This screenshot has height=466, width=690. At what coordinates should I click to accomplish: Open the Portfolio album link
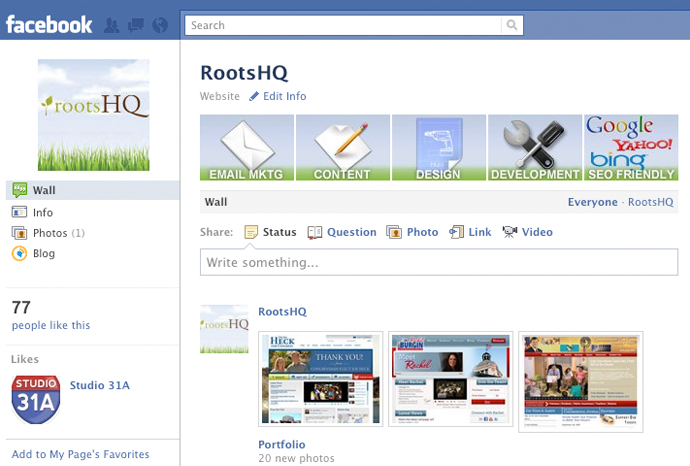tap(282, 444)
